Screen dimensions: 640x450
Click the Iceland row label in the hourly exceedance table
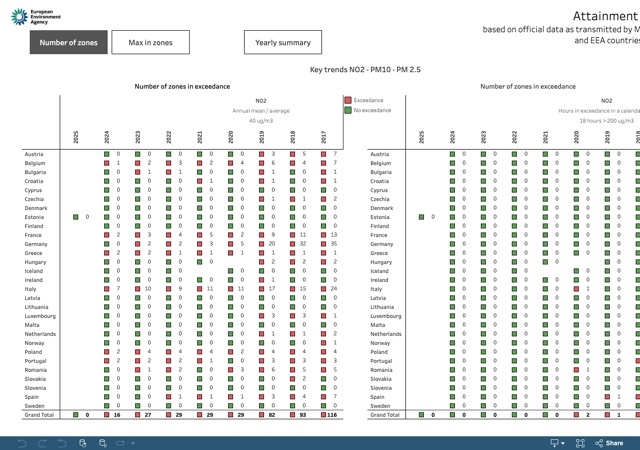[379, 271]
